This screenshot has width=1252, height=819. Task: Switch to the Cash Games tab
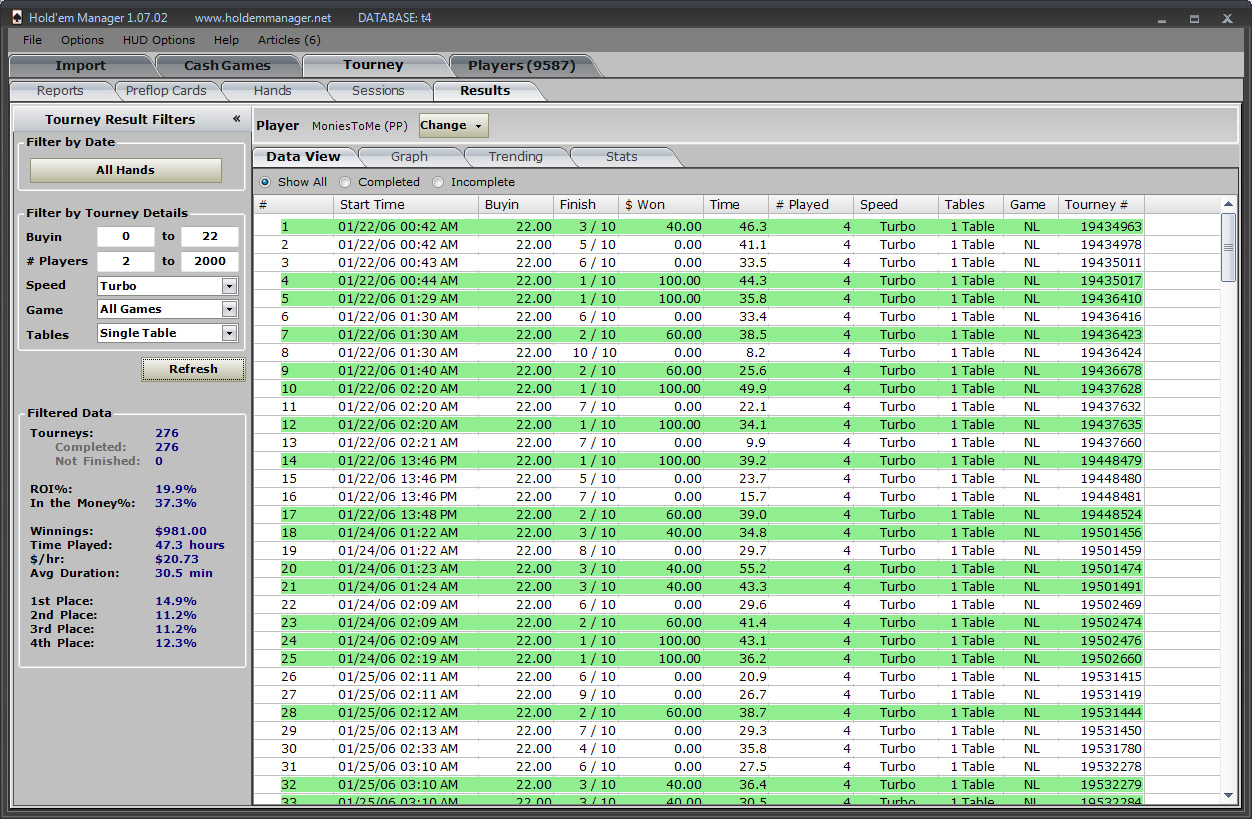[227, 66]
